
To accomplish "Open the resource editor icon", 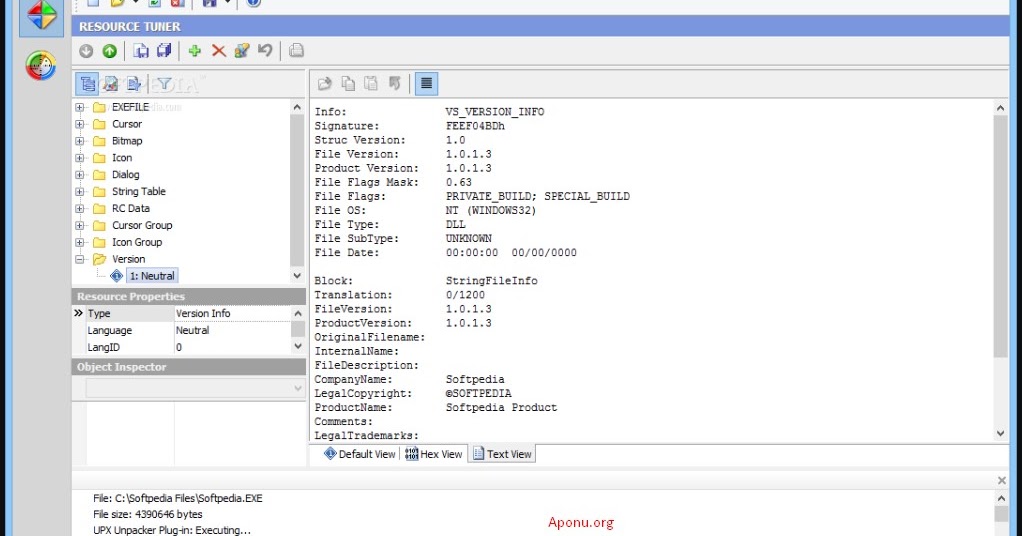I will (x=242, y=51).
